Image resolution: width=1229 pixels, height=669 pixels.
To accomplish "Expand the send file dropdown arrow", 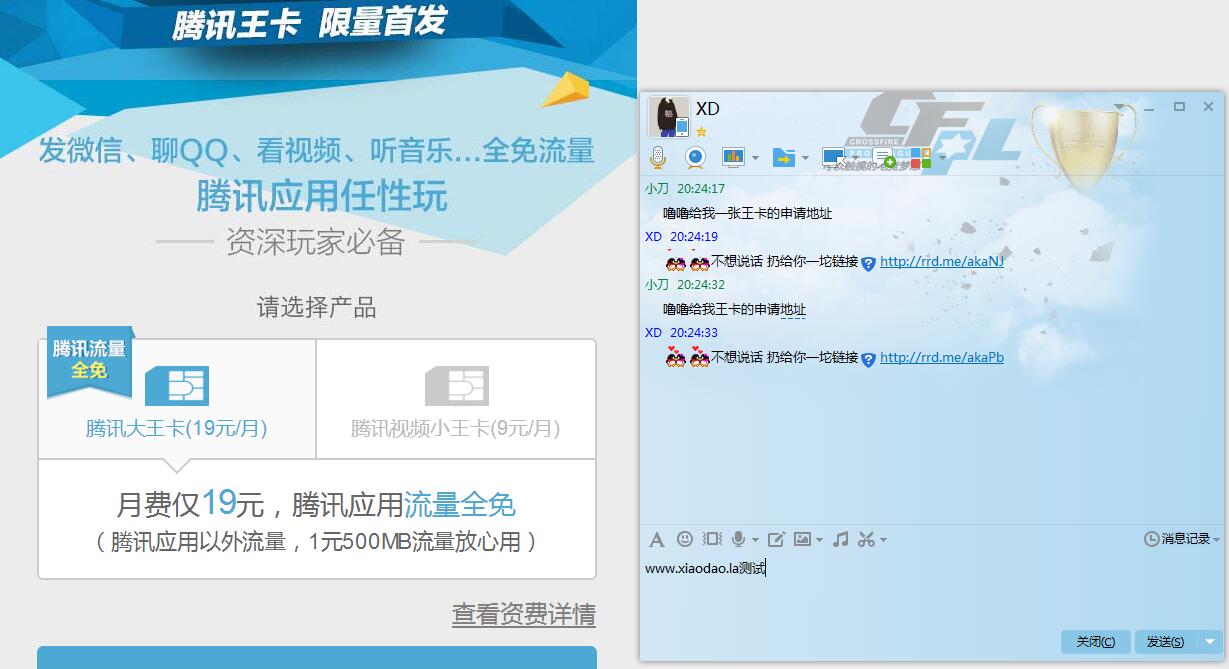I will pyautogui.click(x=805, y=158).
